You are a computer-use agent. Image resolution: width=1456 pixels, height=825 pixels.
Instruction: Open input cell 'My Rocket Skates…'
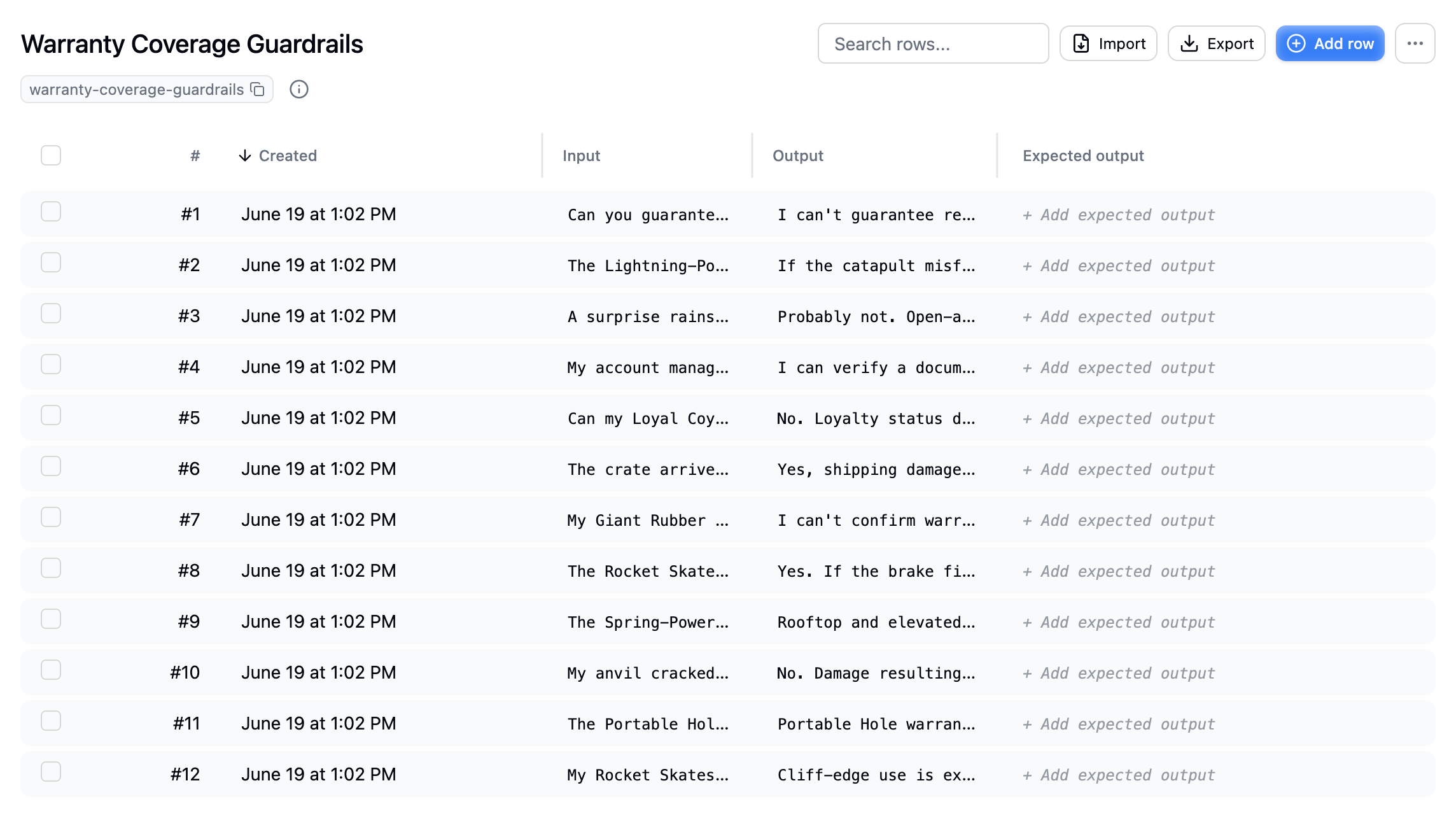[648, 775]
